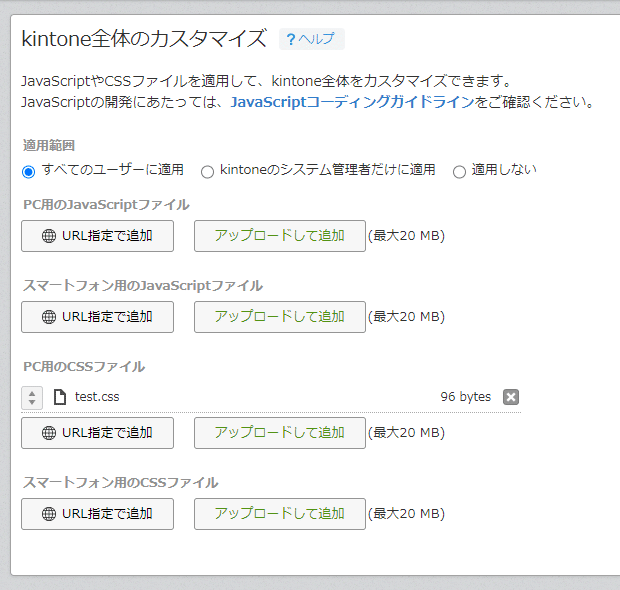Click the reorder handle beside test.css

click(32, 397)
